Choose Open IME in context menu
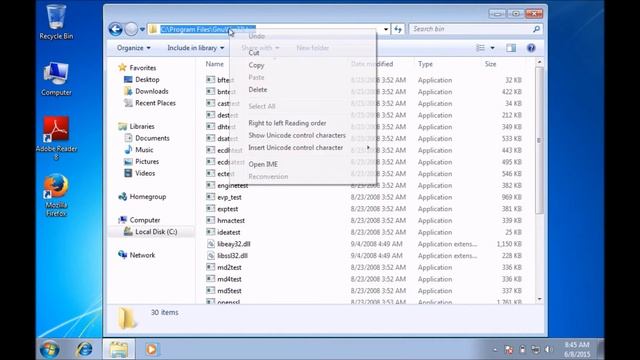 click(263, 164)
